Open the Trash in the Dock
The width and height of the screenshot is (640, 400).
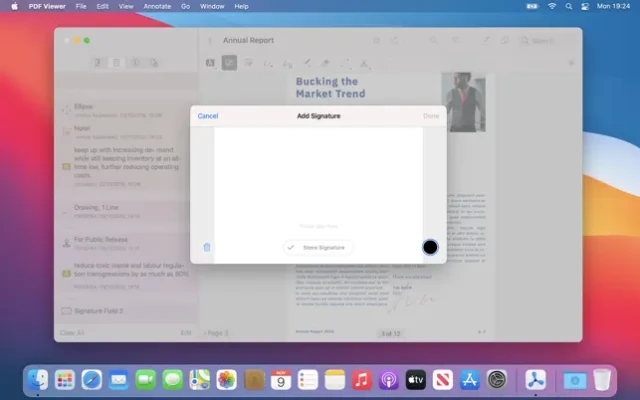602,380
